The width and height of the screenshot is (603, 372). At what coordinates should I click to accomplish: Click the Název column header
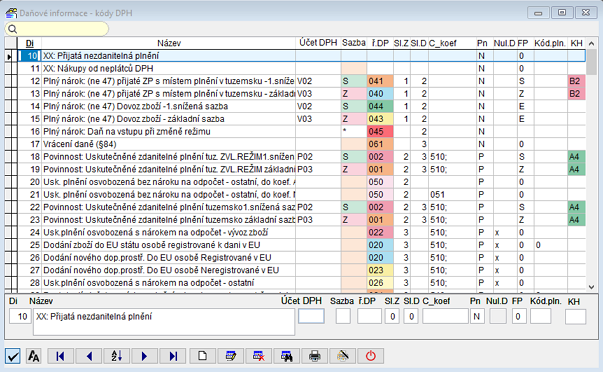tap(168, 43)
